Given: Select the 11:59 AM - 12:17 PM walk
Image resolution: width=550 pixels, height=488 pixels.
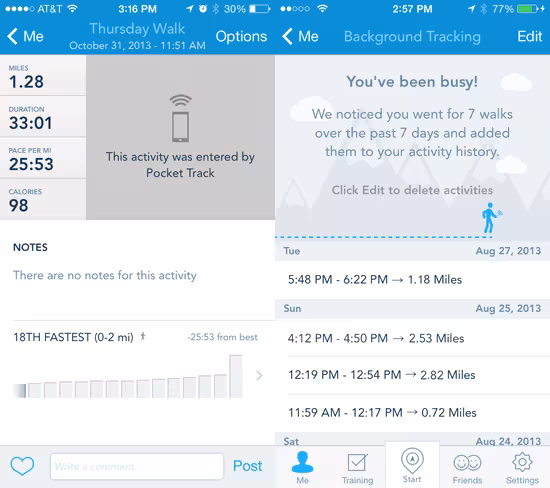Looking at the screenshot, I should (412, 413).
